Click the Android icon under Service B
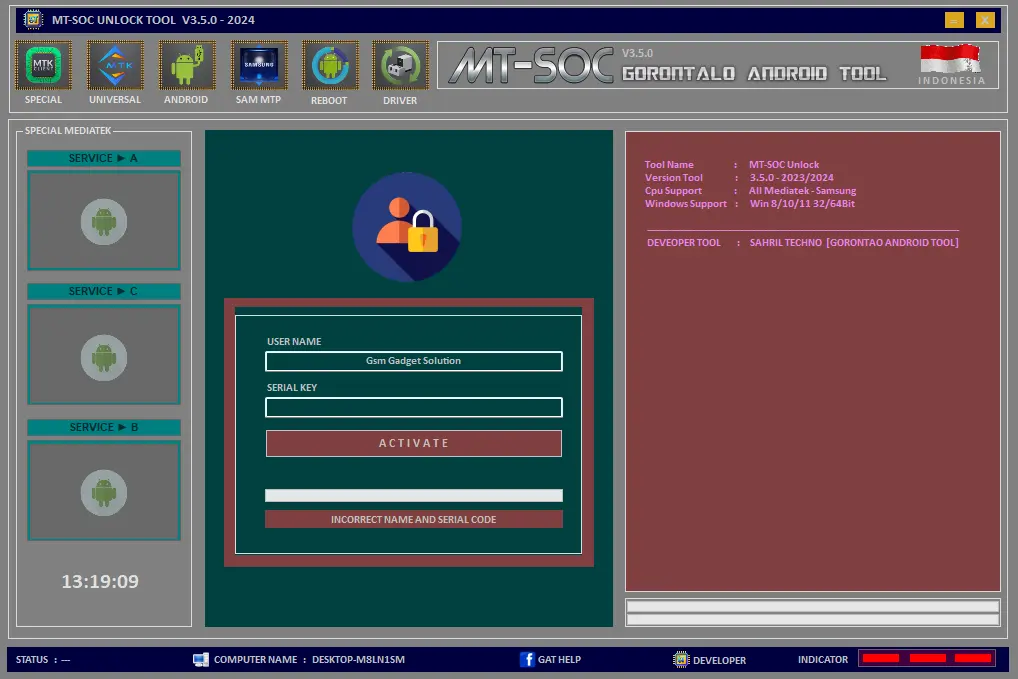 click(104, 493)
